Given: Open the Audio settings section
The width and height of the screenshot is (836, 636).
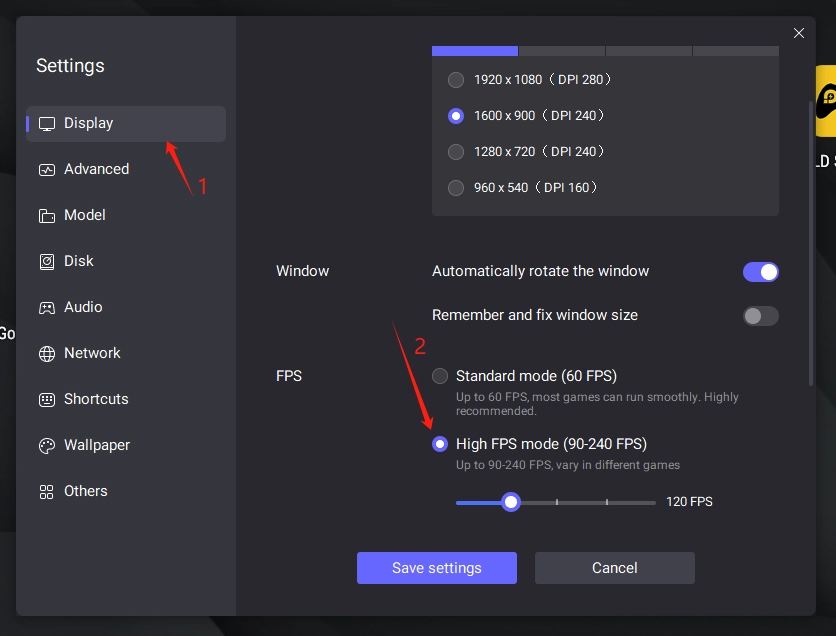Looking at the screenshot, I should point(83,307).
